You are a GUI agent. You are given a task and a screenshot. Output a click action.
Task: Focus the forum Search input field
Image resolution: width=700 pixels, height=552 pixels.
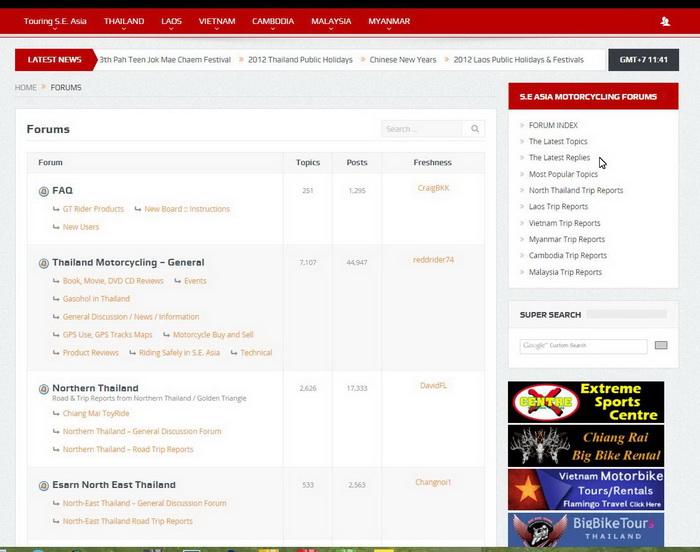(421, 129)
